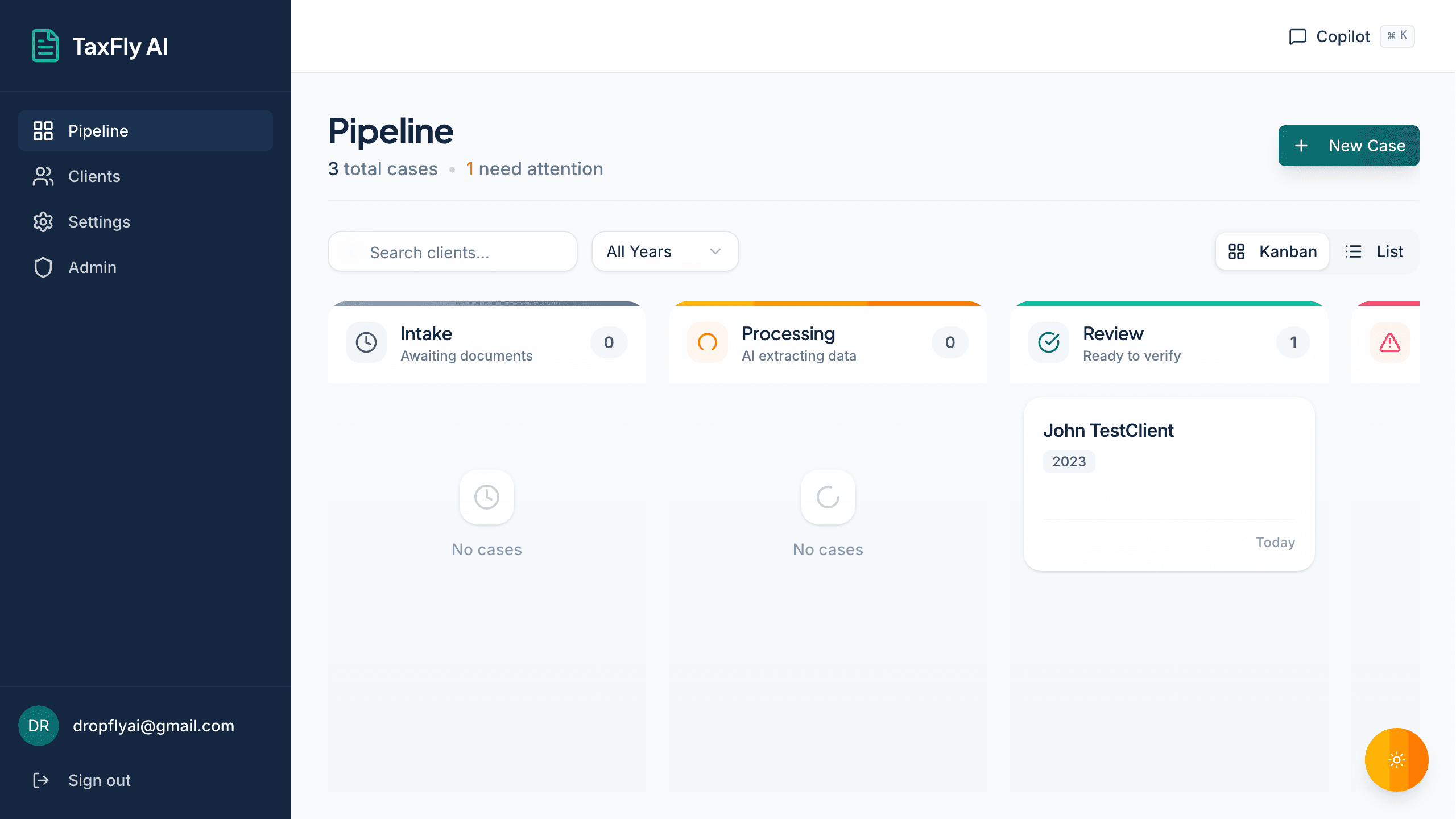This screenshot has width=1456, height=819.
Task: Switch to Kanban view
Action: [x=1272, y=251]
